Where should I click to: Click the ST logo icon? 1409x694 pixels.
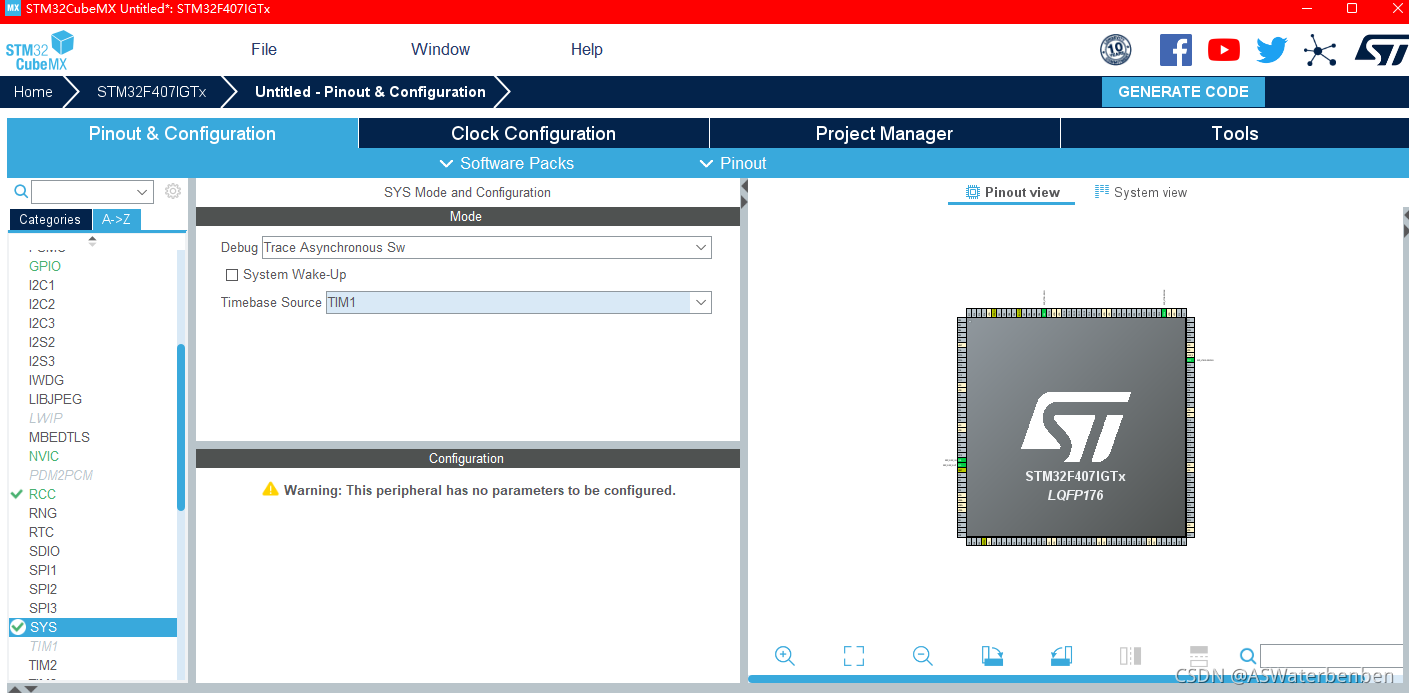(1381, 50)
